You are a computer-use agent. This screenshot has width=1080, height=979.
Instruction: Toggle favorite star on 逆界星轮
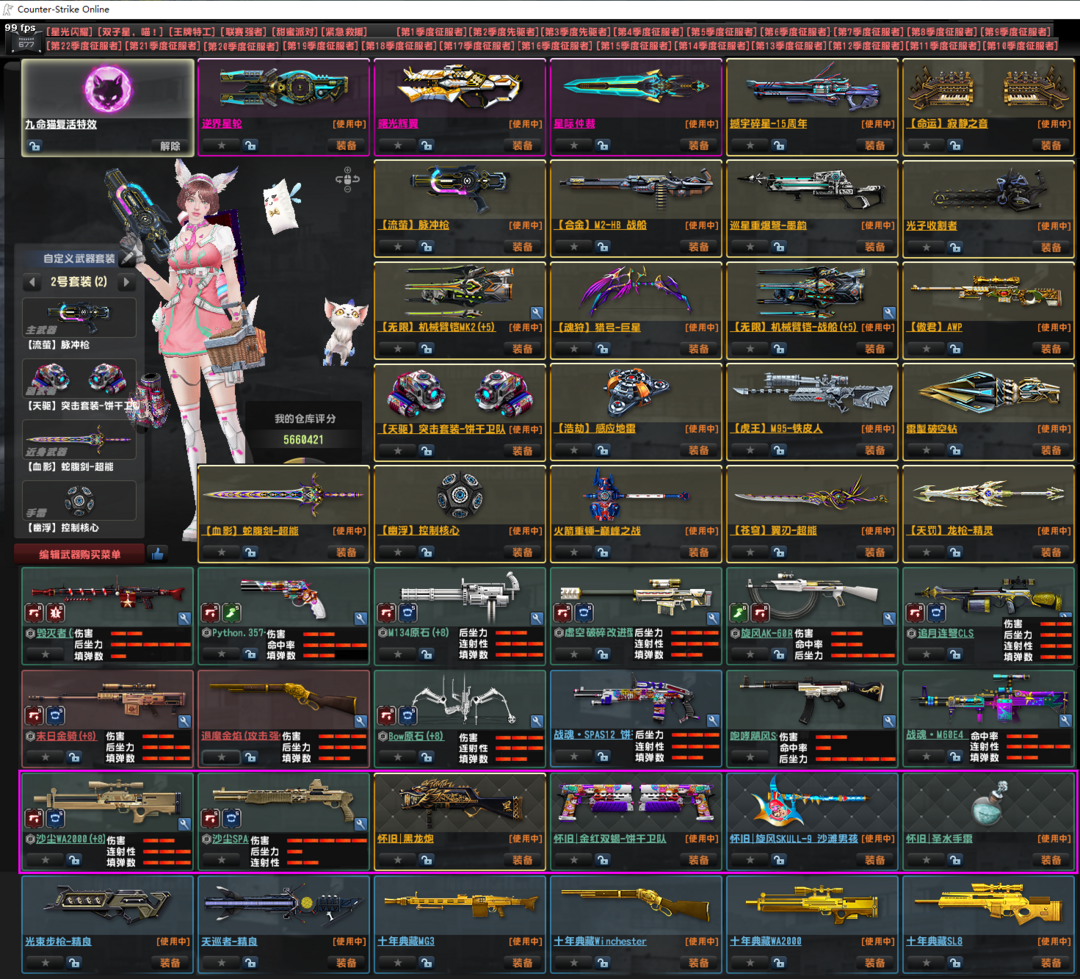[222, 145]
